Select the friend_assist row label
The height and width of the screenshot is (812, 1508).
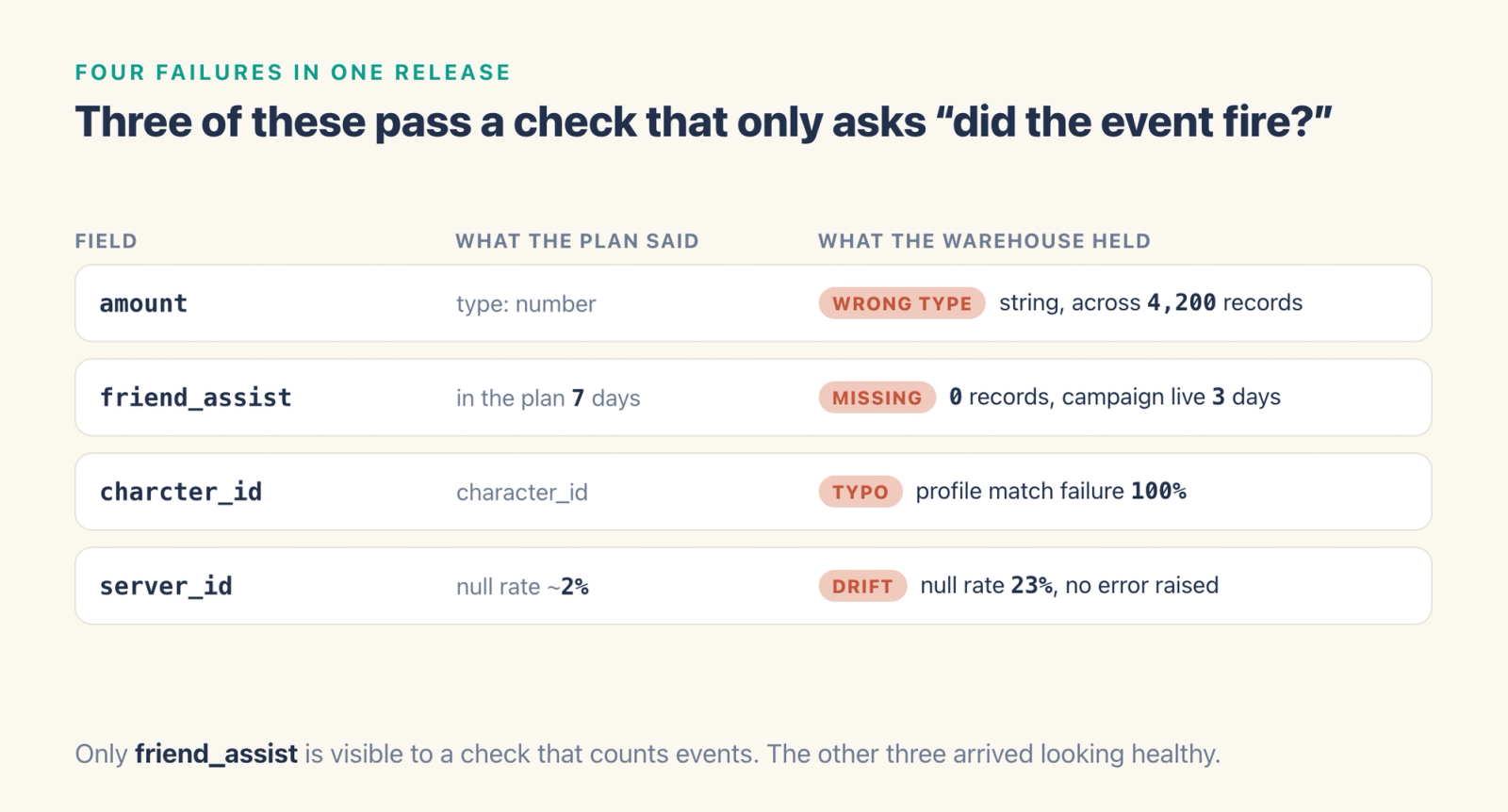pyautogui.click(x=195, y=398)
